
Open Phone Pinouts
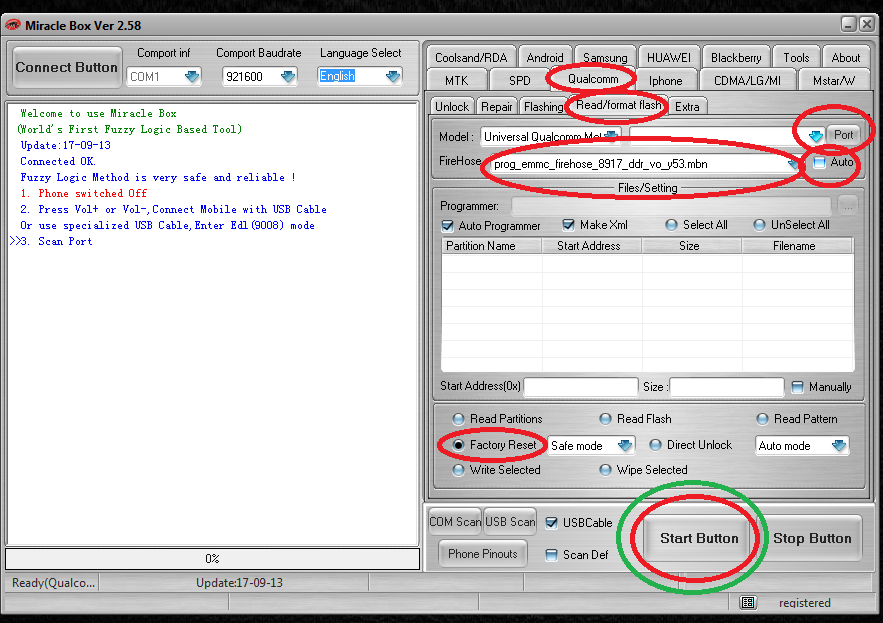tap(483, 554)
